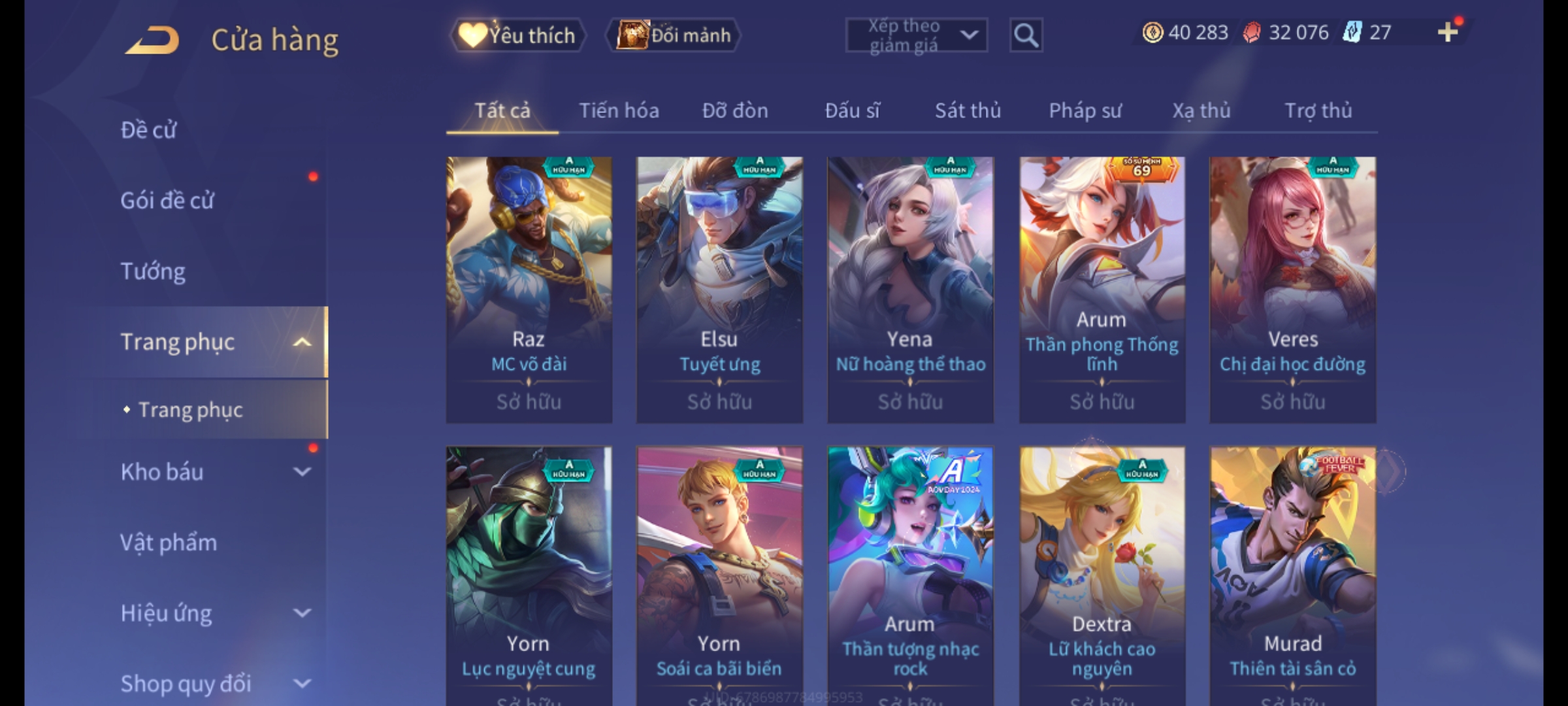Image resolution: width=1568 pixels, height=706 pixels.
Task: Expand the Hiệu ứng section
Action: [302, 613]
